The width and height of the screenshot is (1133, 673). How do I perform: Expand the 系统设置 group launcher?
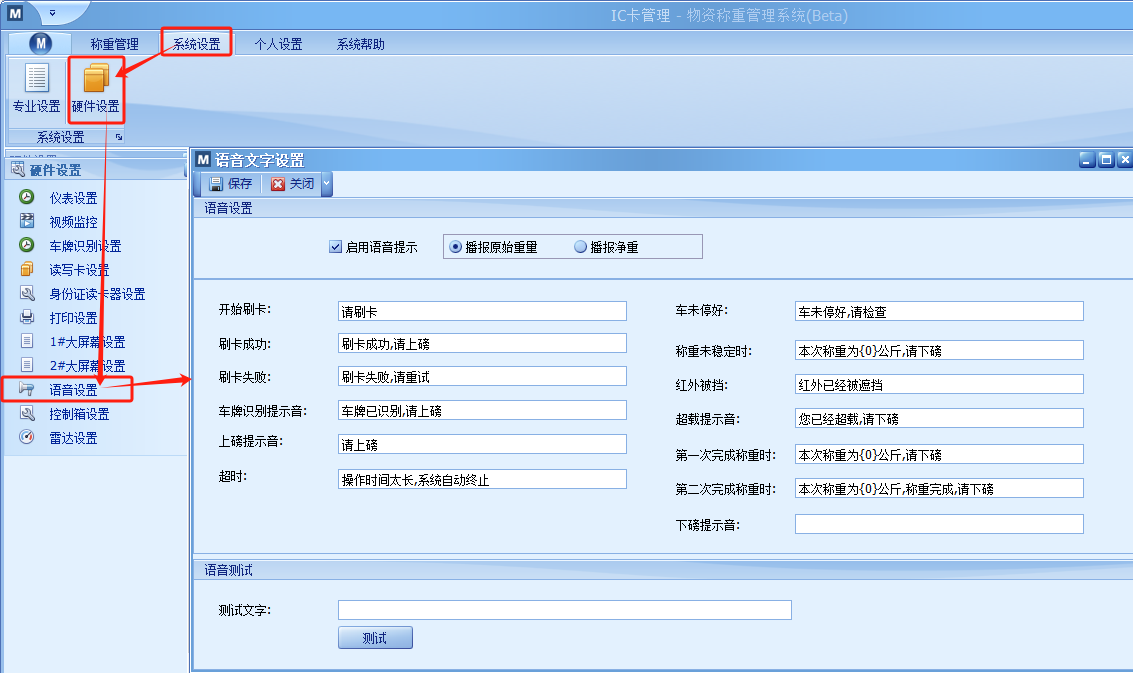click(119, 137)
